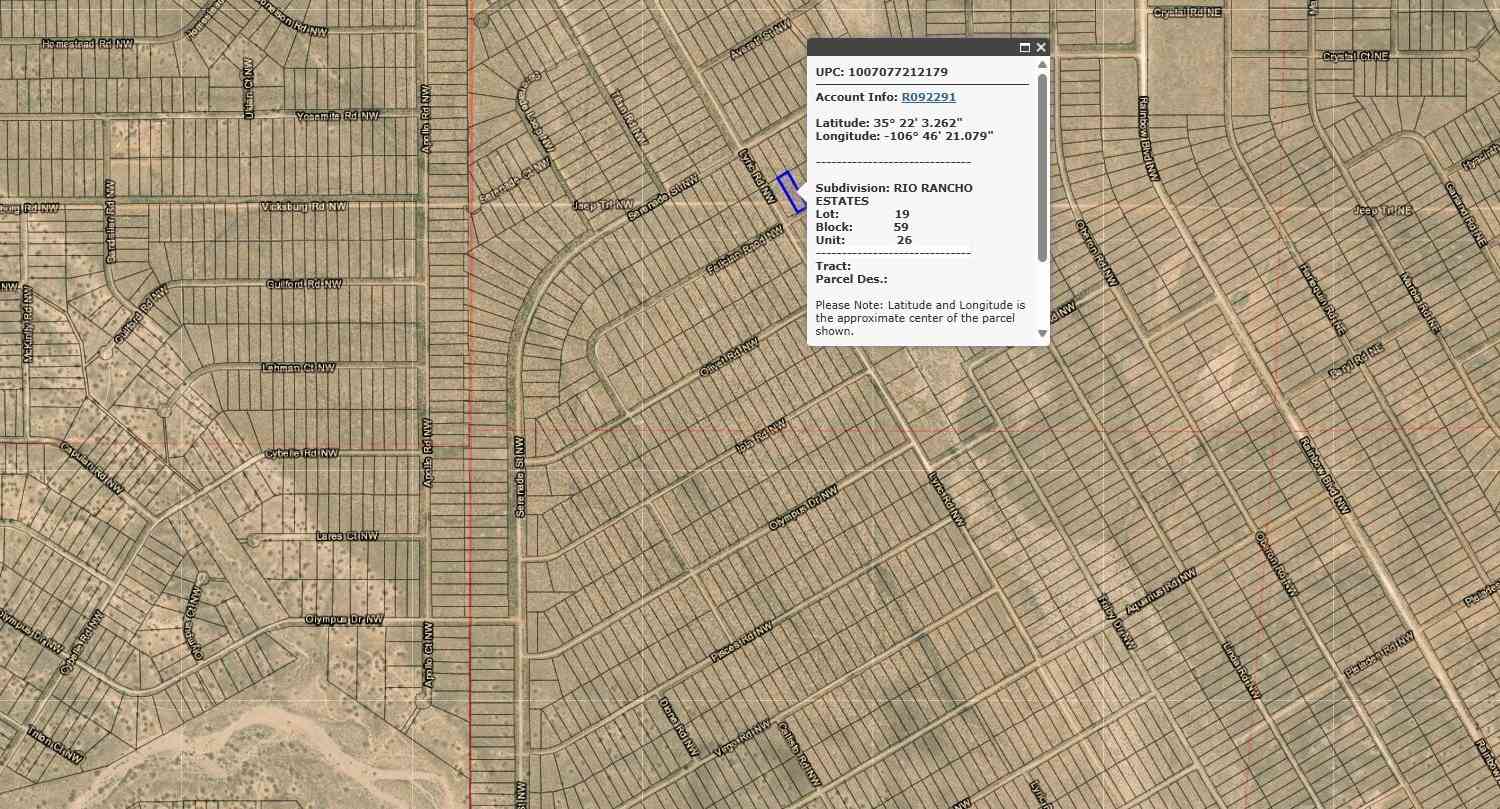The height and width of the screenshot is (809, 1500).
Task: Click the popup vertical scrollbar thumb
Action: [1042, 167]
